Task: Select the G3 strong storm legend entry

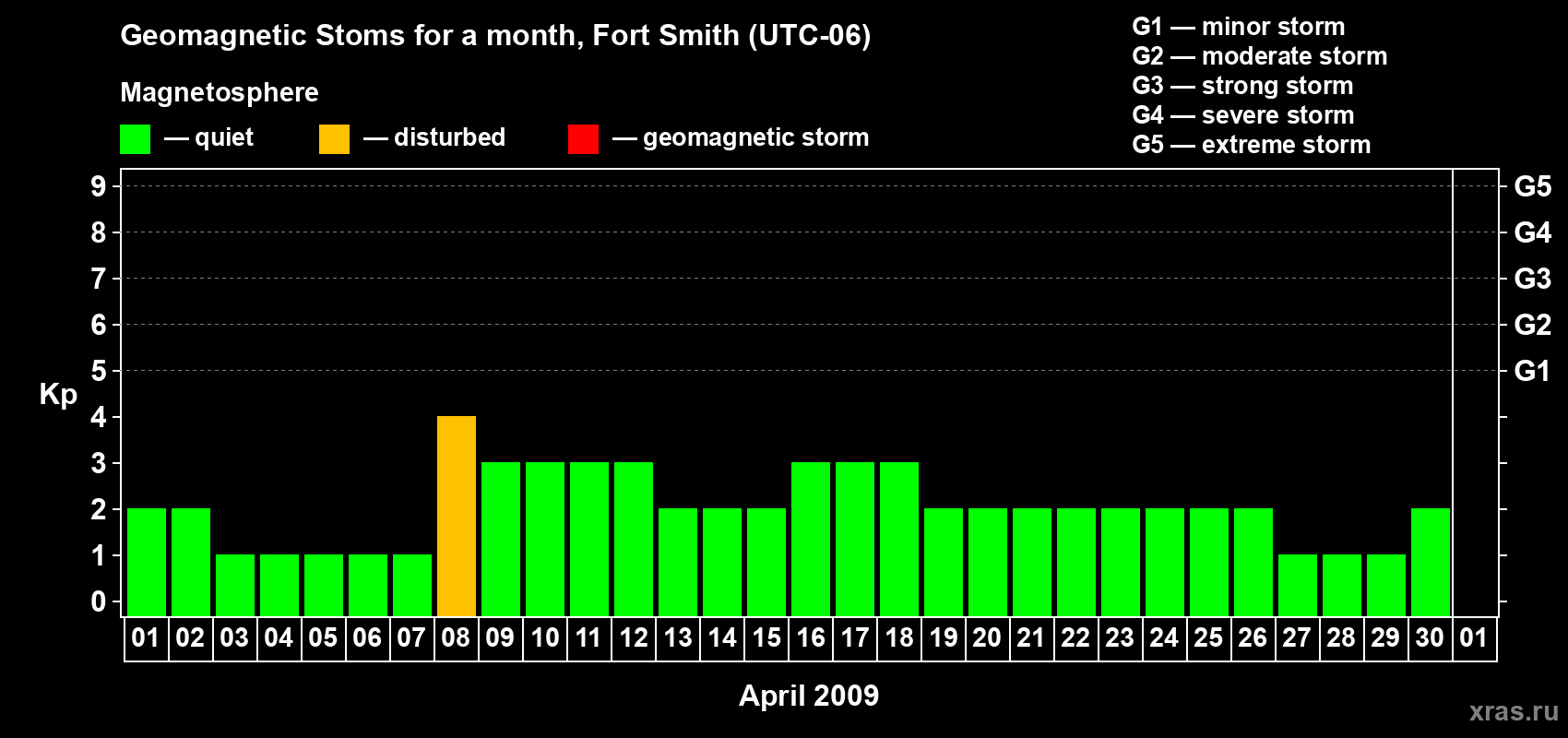Action: (1242, 86)
